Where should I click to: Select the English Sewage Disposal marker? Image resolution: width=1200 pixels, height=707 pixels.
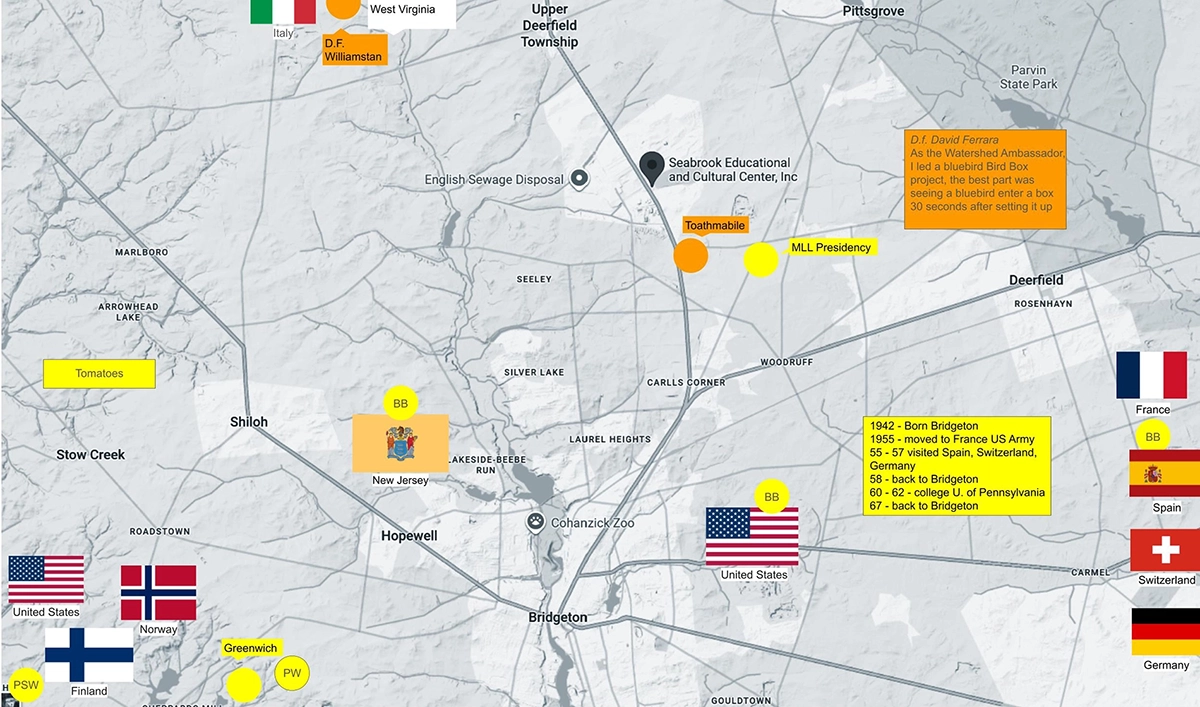[x=579, y=180]
